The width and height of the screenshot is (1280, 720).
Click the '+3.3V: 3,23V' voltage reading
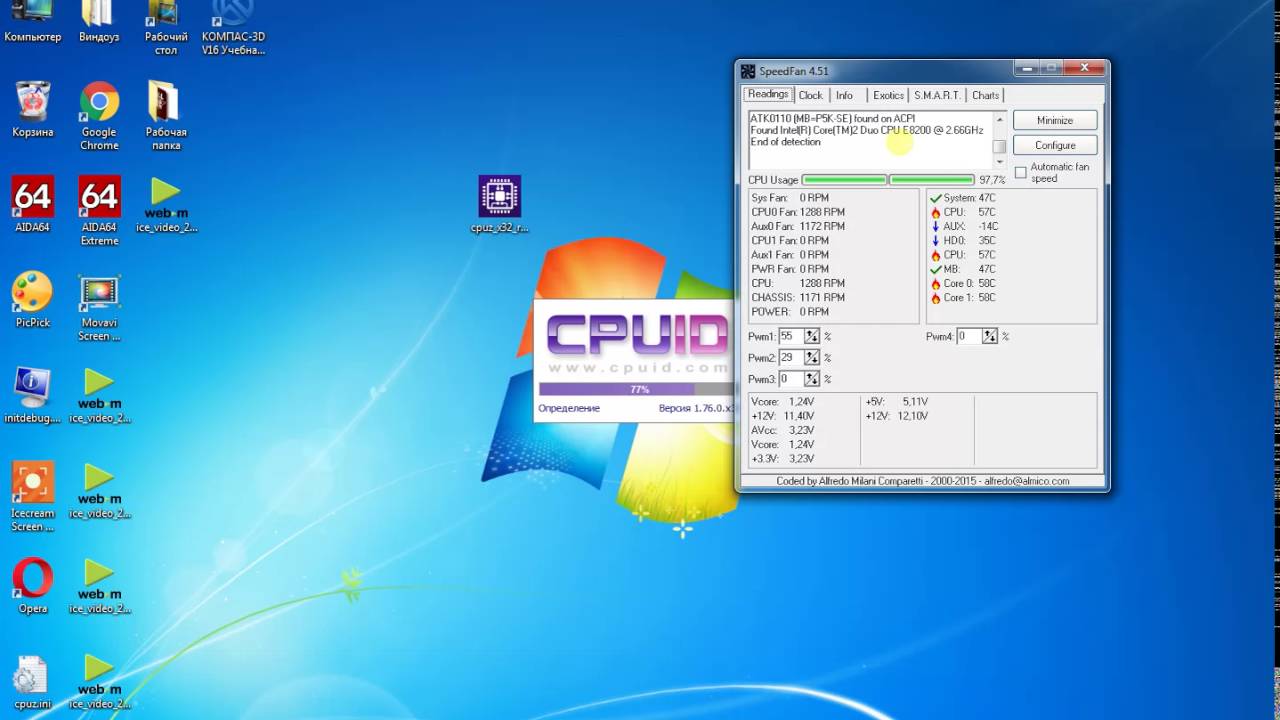[783, 458]
